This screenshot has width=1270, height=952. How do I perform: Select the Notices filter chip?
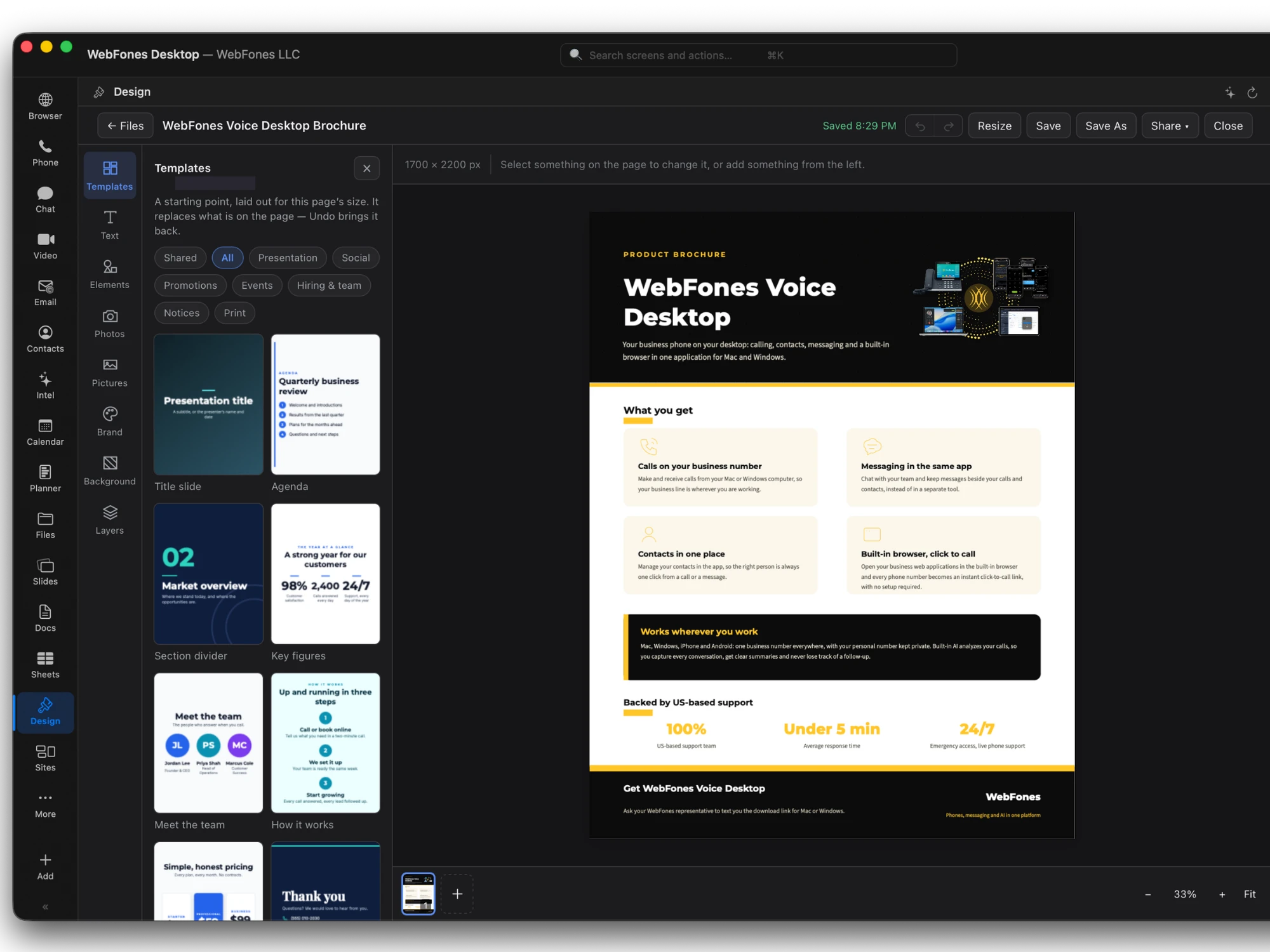[182, 313]
